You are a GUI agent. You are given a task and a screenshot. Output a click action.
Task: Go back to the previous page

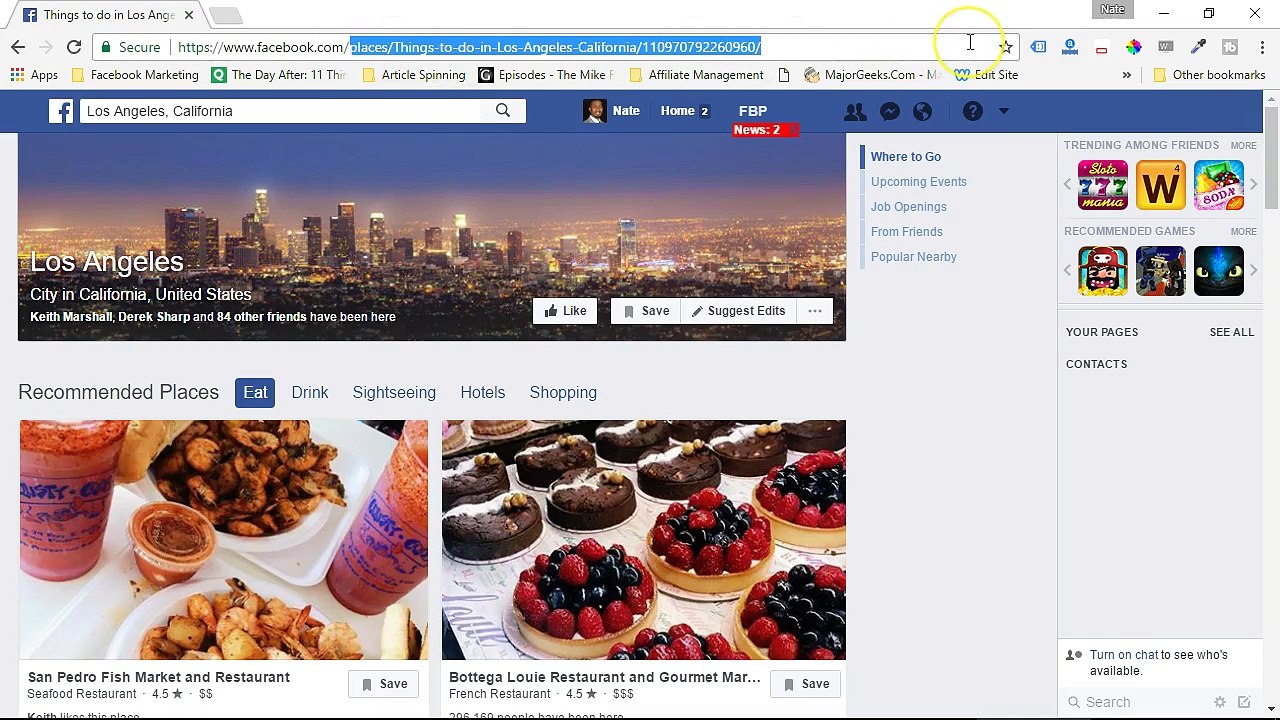point(18,47)
